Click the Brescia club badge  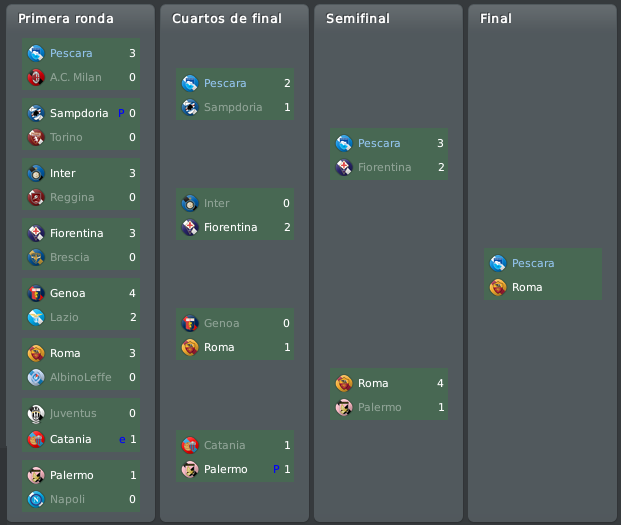(x=36, y=257)
